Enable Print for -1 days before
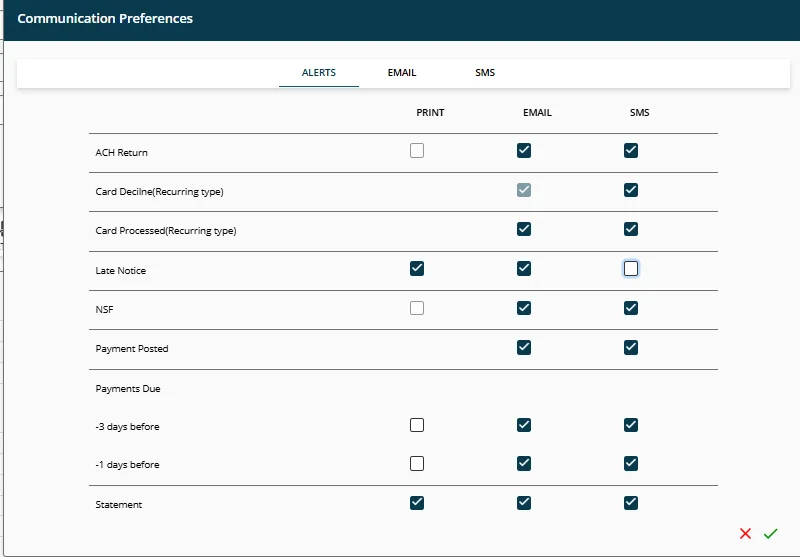Screen dimensions: 800x557 pyautogui.click(x=417, y=464)
